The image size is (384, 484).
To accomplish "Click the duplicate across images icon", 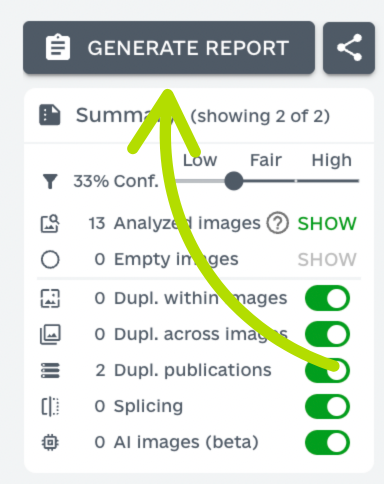I will pos(50,334).
